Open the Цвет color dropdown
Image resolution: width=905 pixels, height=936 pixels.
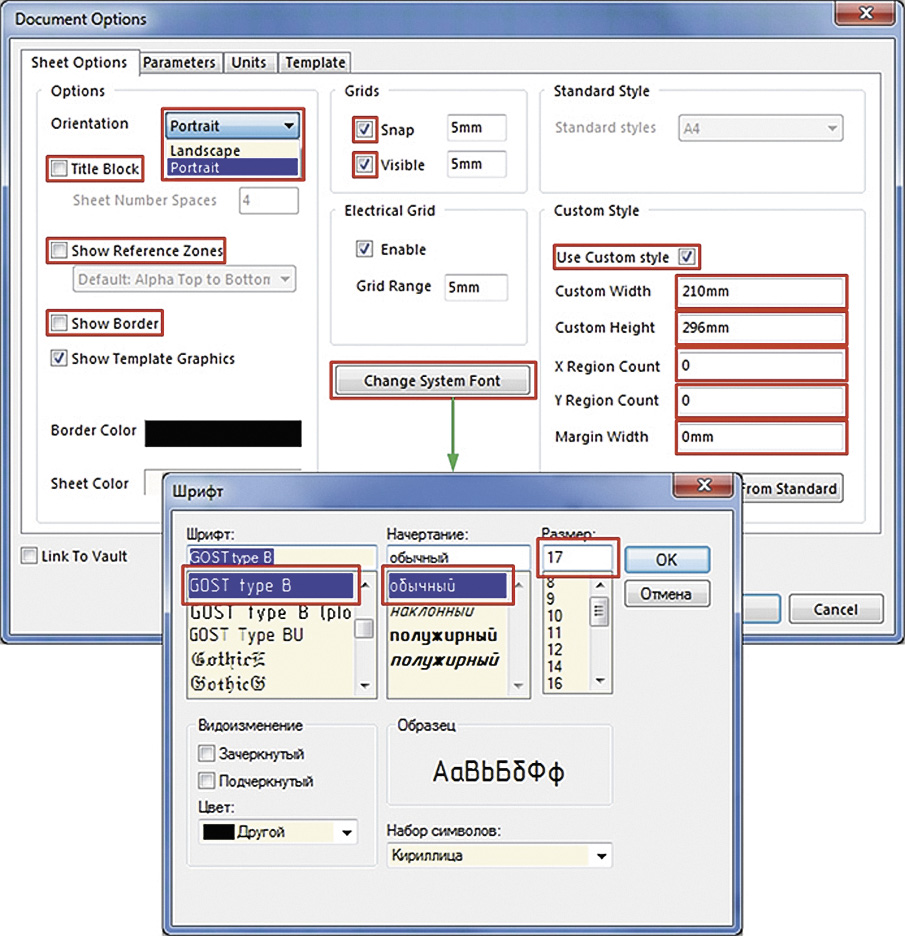point(278,832)
